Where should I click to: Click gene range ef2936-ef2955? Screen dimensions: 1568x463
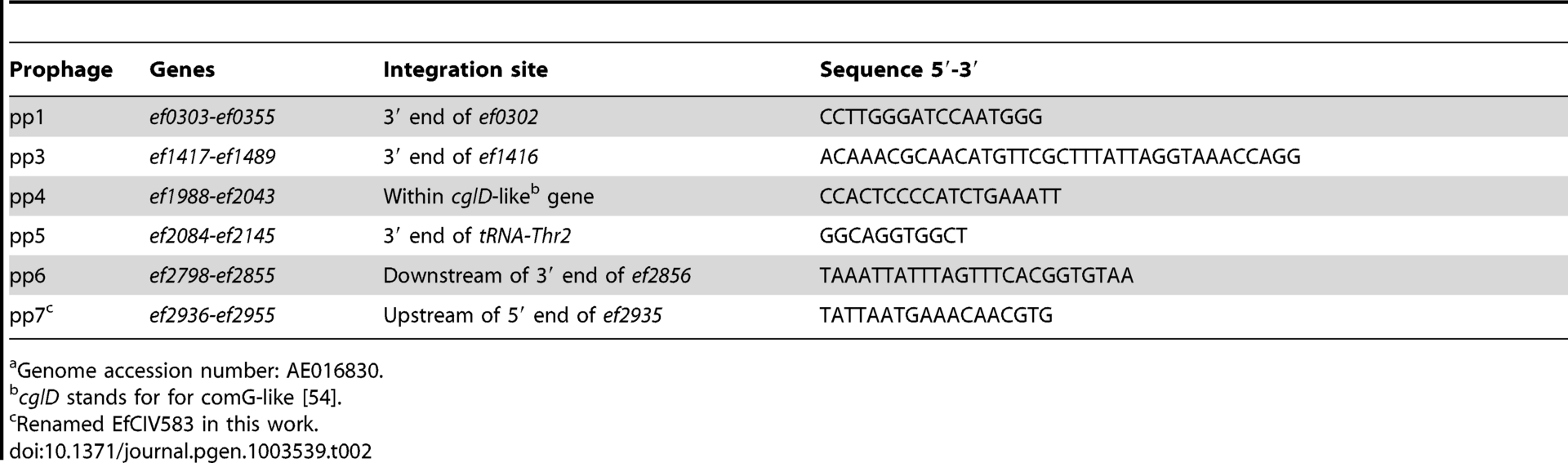[212, 315]
